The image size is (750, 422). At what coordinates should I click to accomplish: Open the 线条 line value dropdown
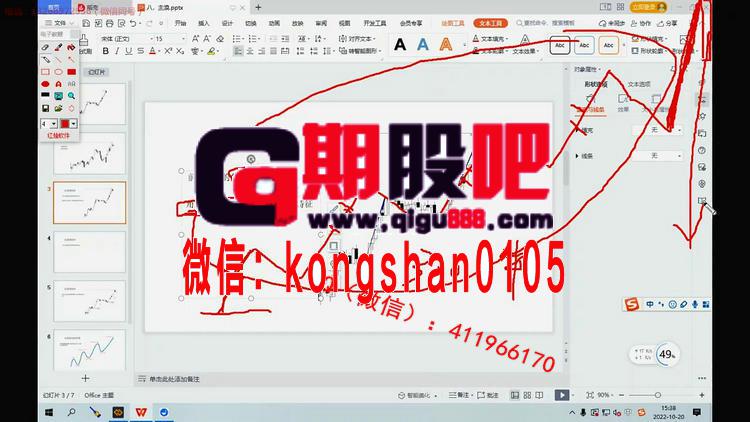(x=658, y=156)
